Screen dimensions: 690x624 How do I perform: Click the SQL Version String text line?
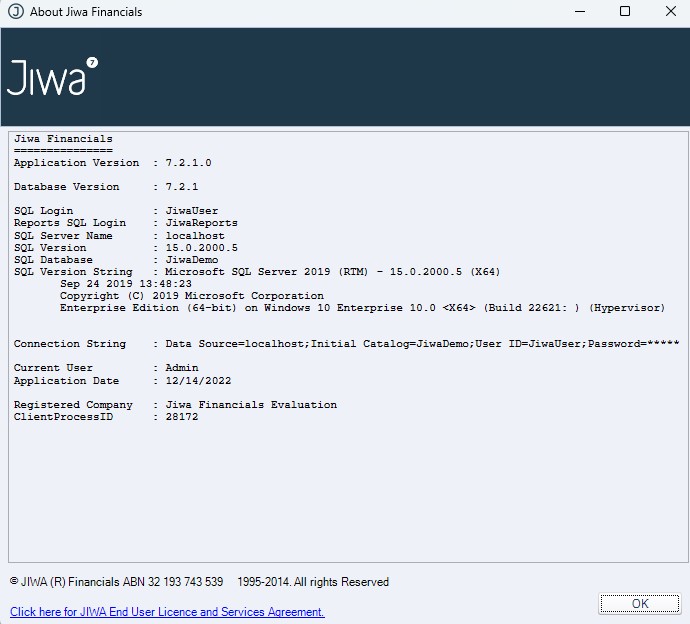256,272
